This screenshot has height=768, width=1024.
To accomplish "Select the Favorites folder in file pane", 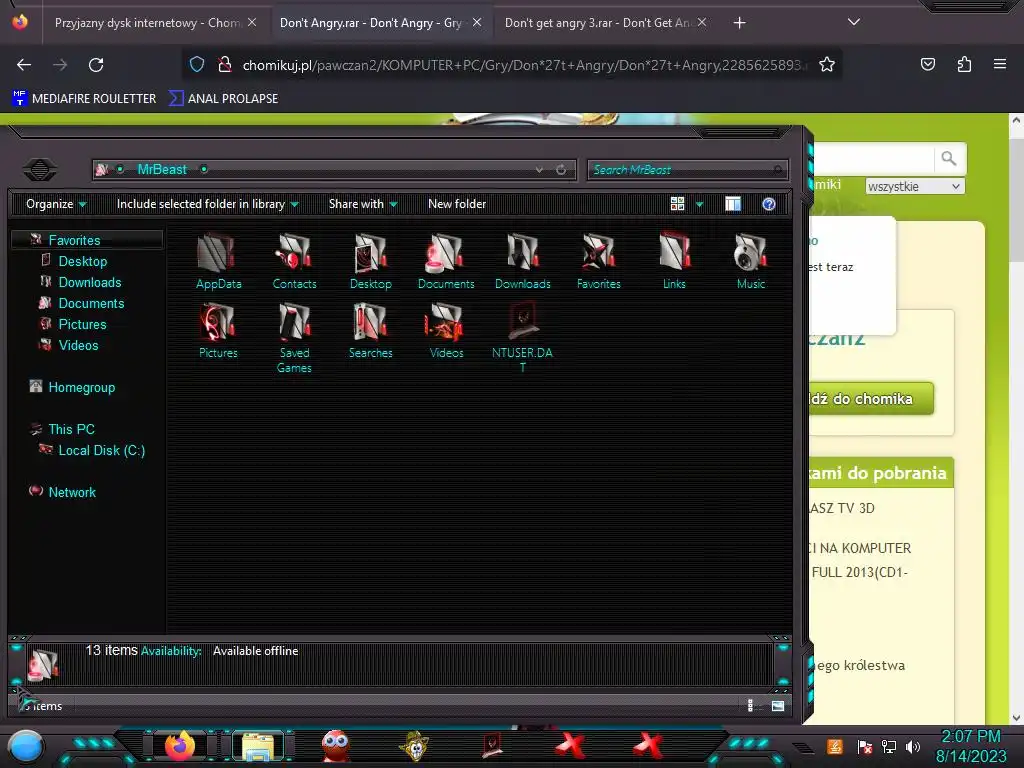I will tap(598, 261).
